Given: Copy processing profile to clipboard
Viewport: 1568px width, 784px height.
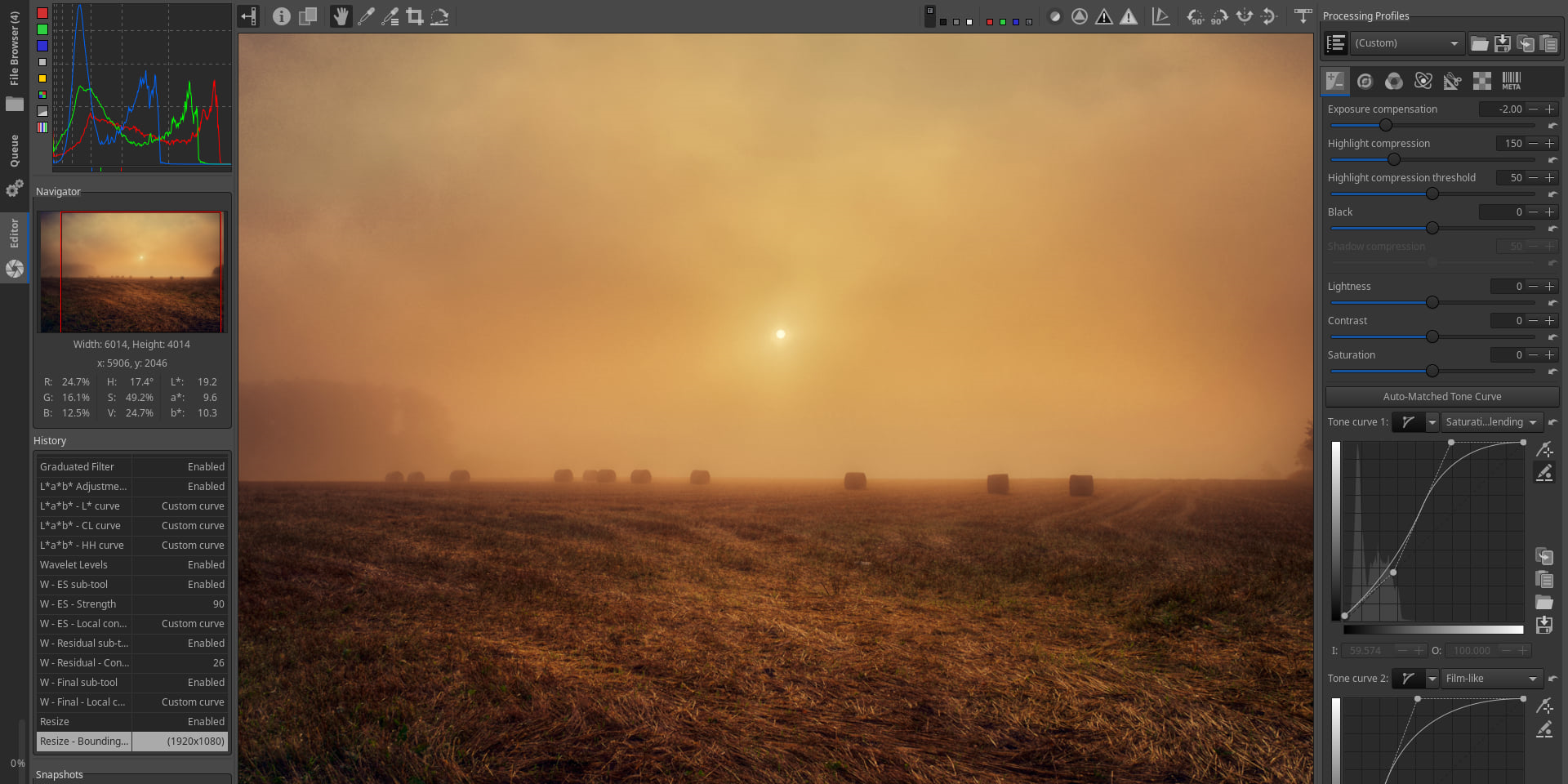Looking at the screenshot, I should pos(1526,43).
